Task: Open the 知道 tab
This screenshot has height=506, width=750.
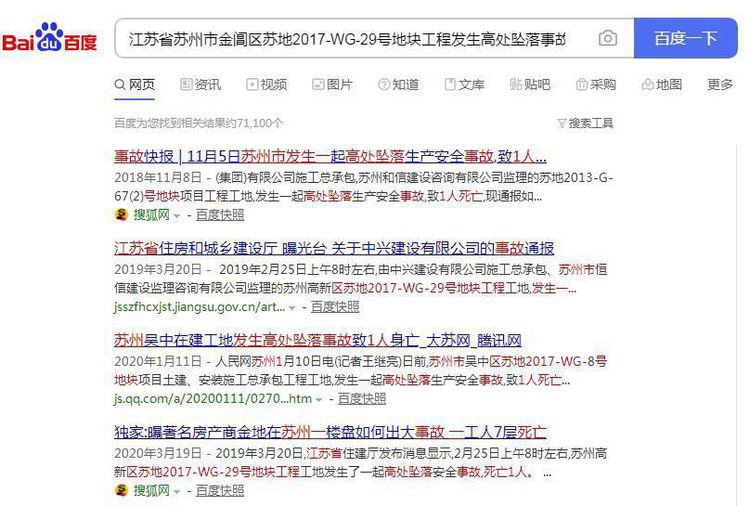Action: coord(398,85)
